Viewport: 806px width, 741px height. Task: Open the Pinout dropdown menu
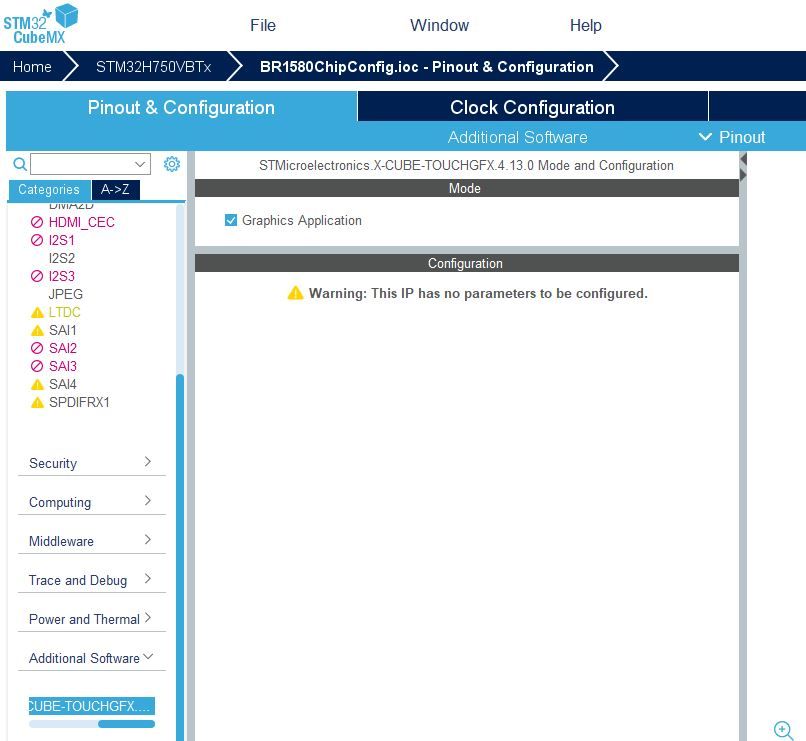(732, 137)
